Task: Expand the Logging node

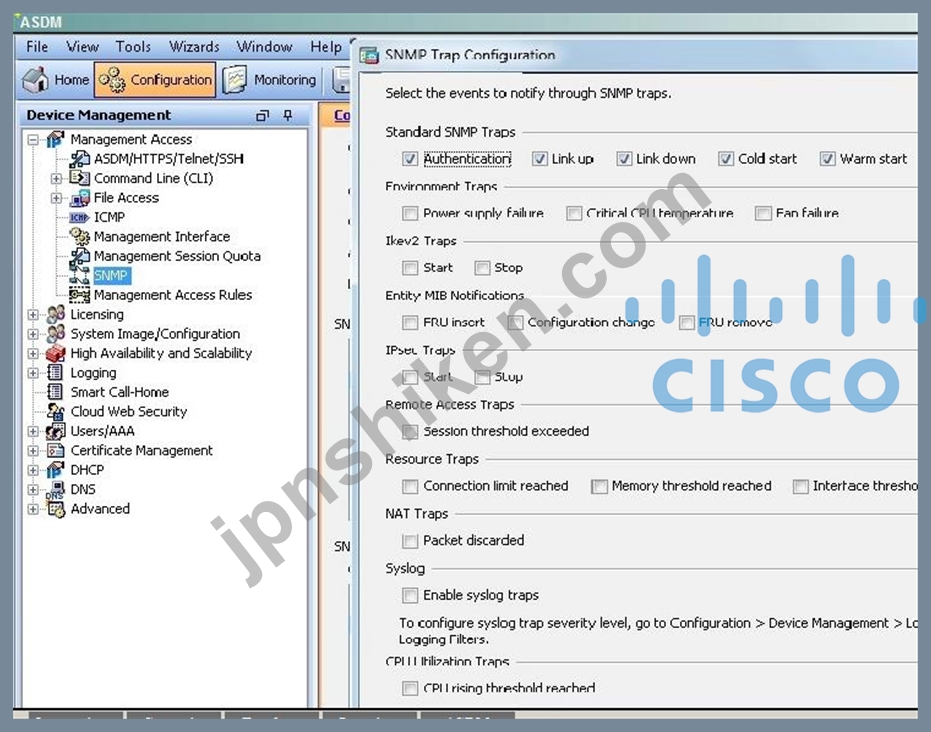Action: (33, 373)
